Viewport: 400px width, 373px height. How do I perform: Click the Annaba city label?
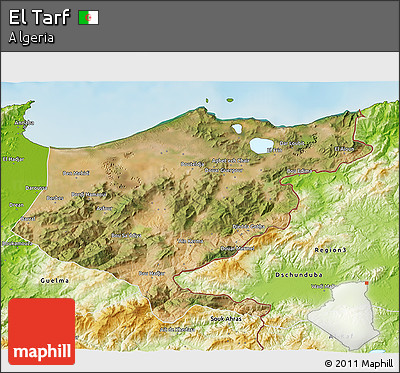pos(24,123)
